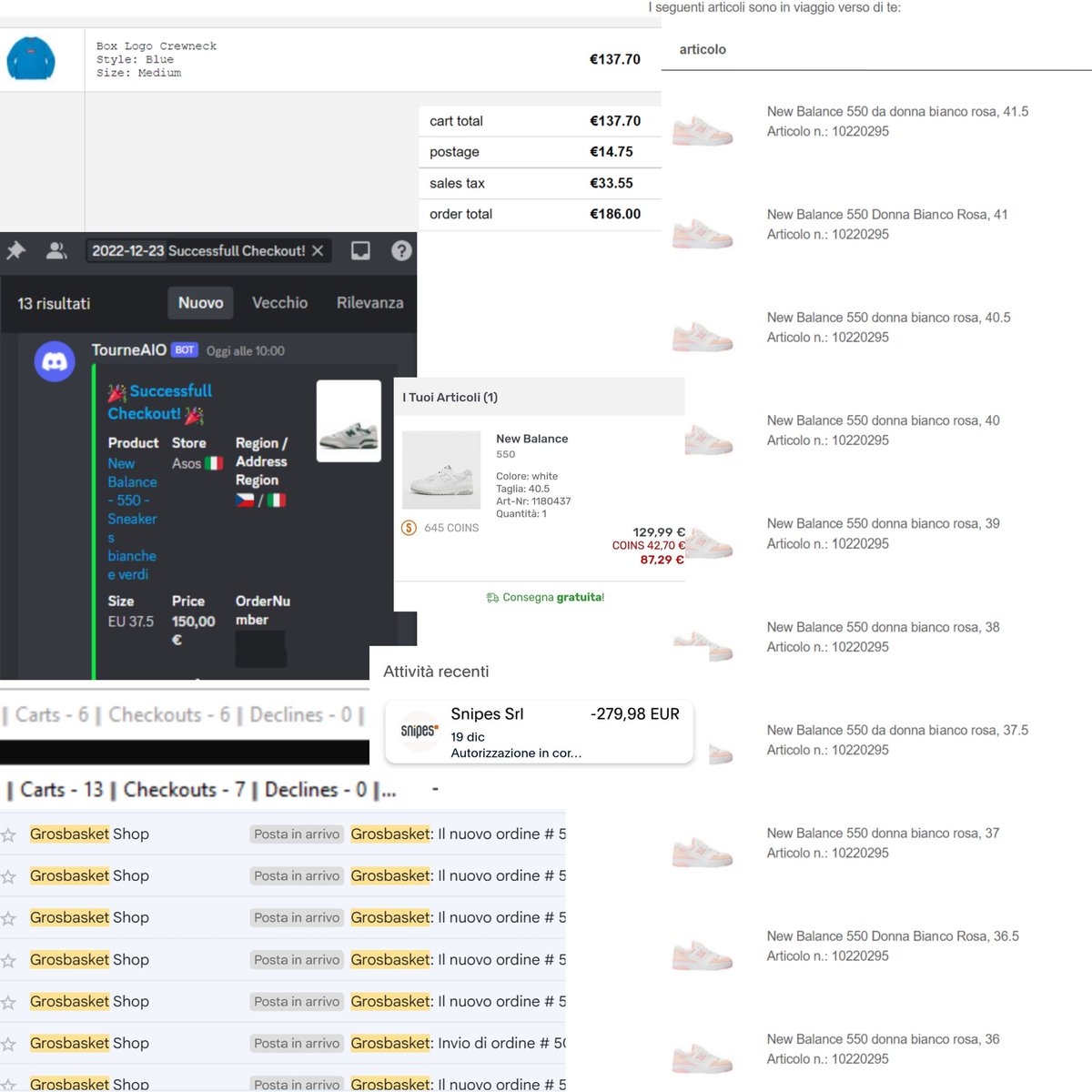Click the postage €14.75 value
The image size is (1092, 1092).
coord(612,152)
